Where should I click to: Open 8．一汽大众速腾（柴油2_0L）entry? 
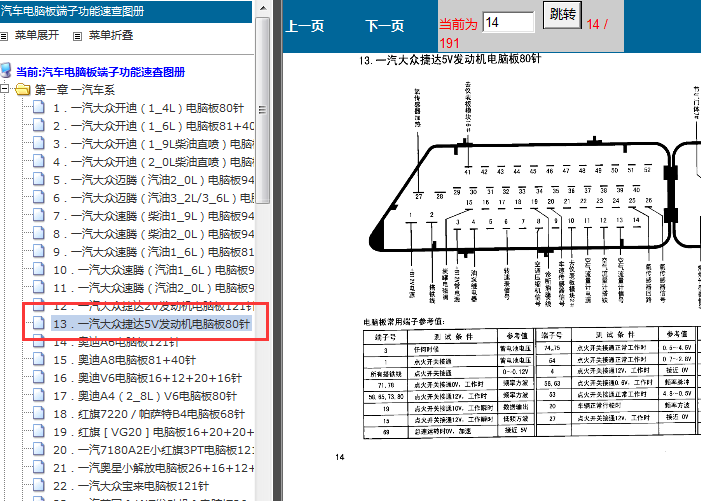[x=153, y=234]
